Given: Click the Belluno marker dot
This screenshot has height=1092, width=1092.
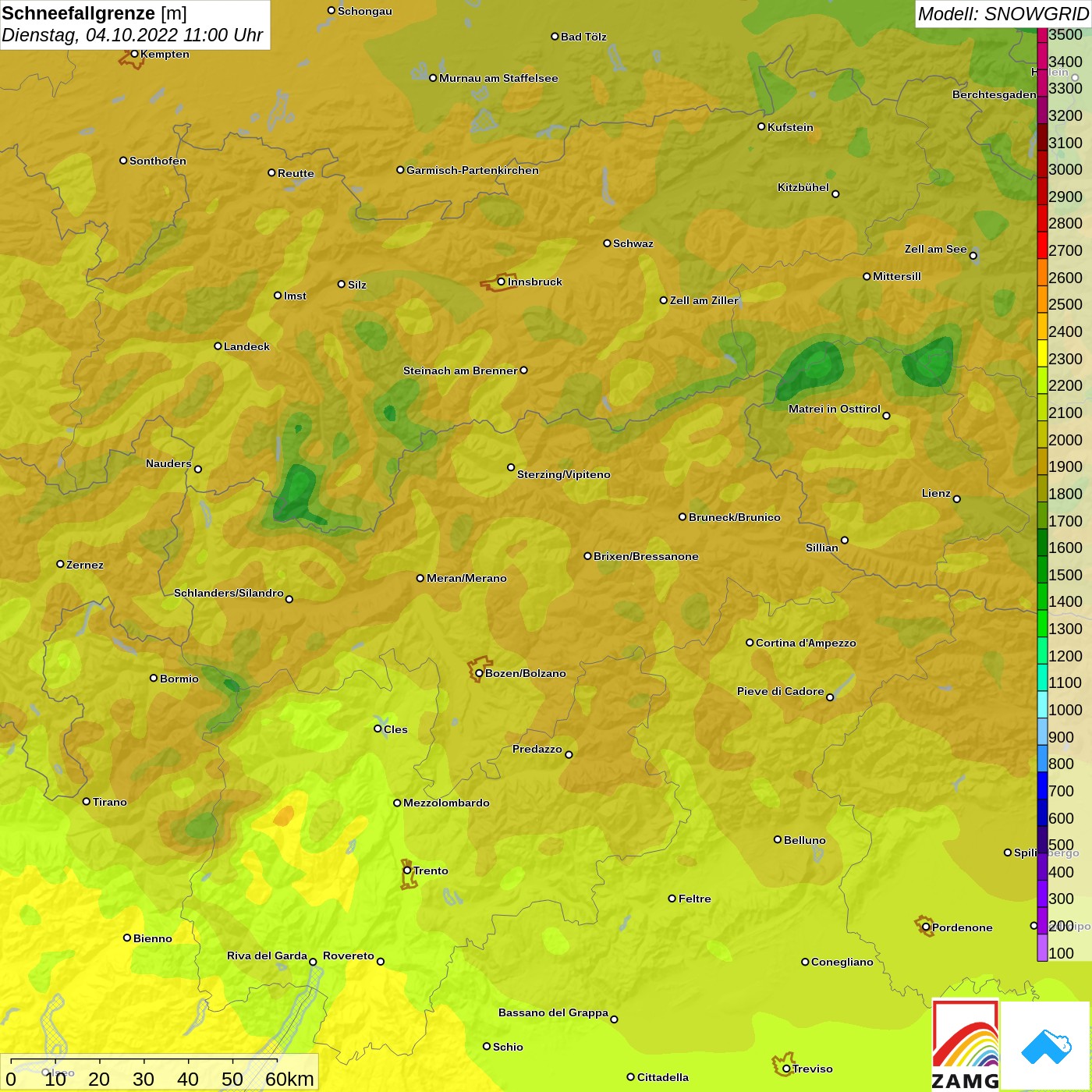Looking at the screenshot, I should [778, 839].
